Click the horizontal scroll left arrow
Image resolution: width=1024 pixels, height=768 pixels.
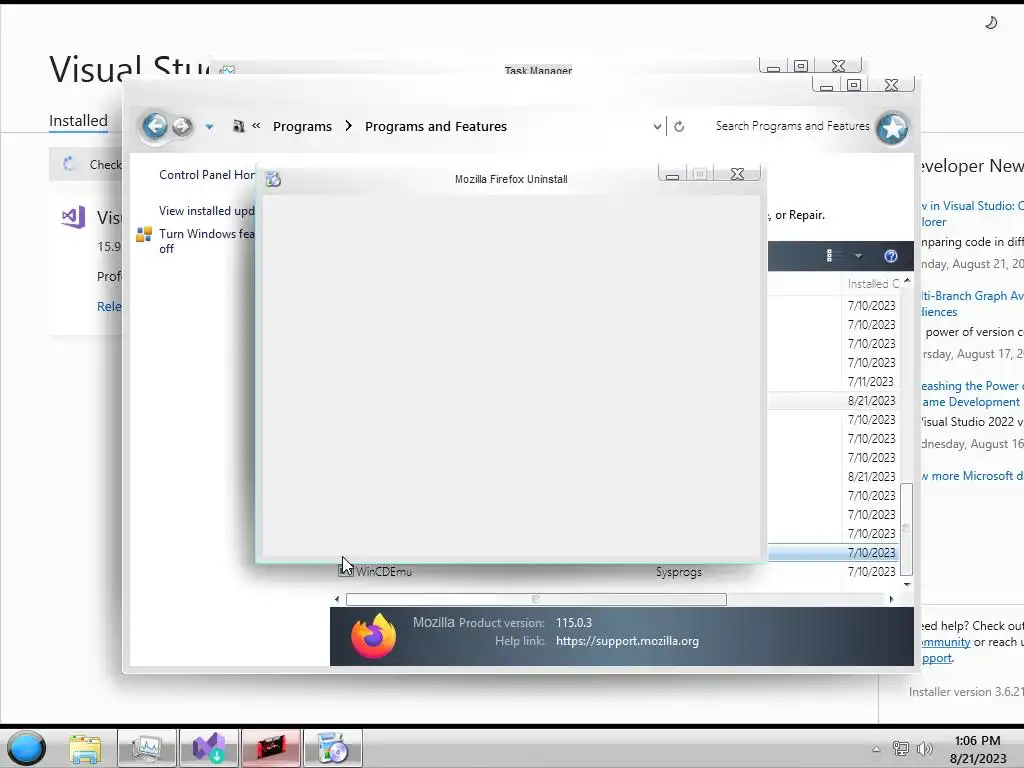click(337, 599)
